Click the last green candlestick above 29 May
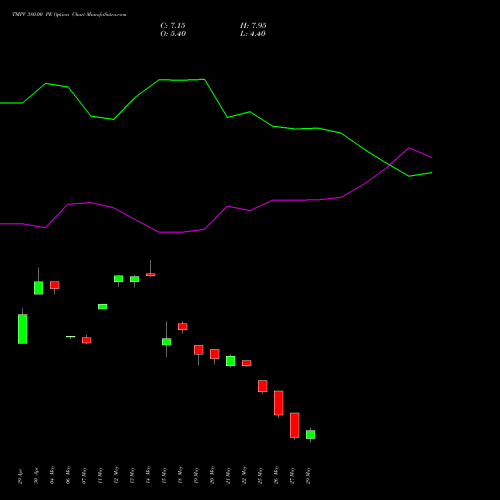 coord(311,434)
